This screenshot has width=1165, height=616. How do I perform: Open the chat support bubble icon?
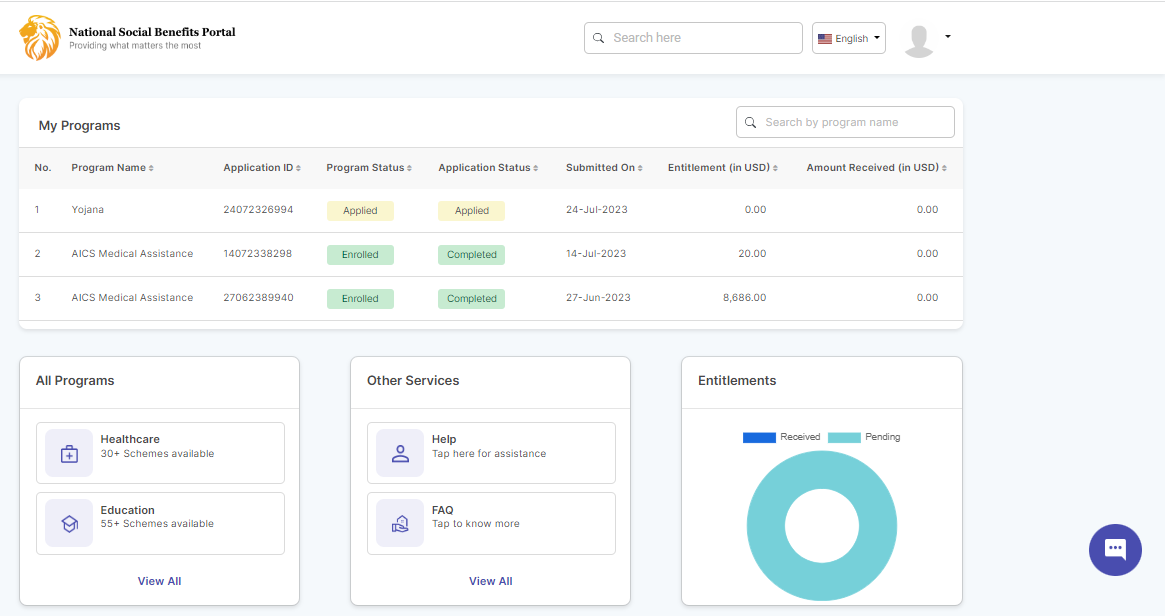click(x=1115, y=549)
